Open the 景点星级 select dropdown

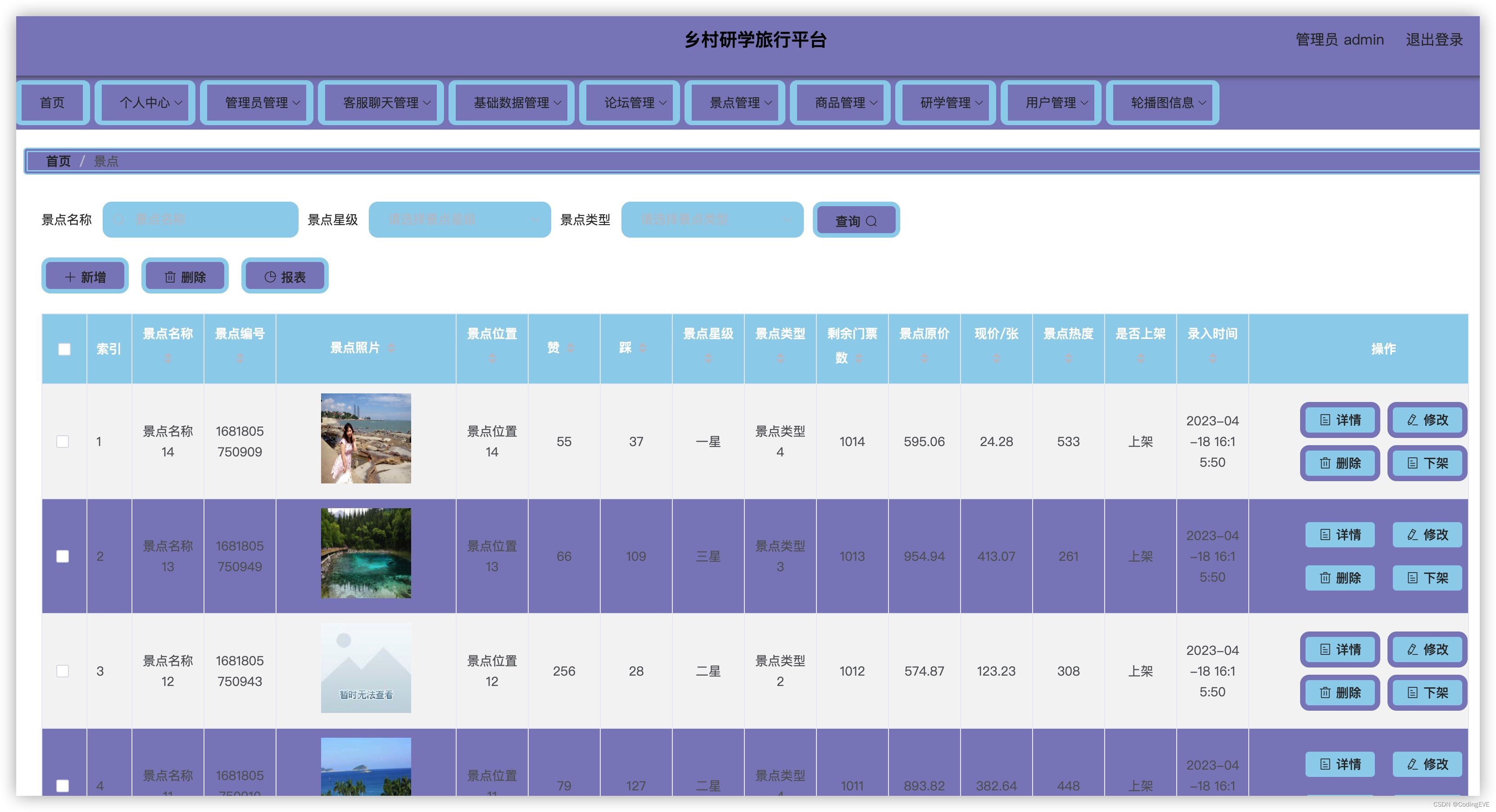coord(459,220)
